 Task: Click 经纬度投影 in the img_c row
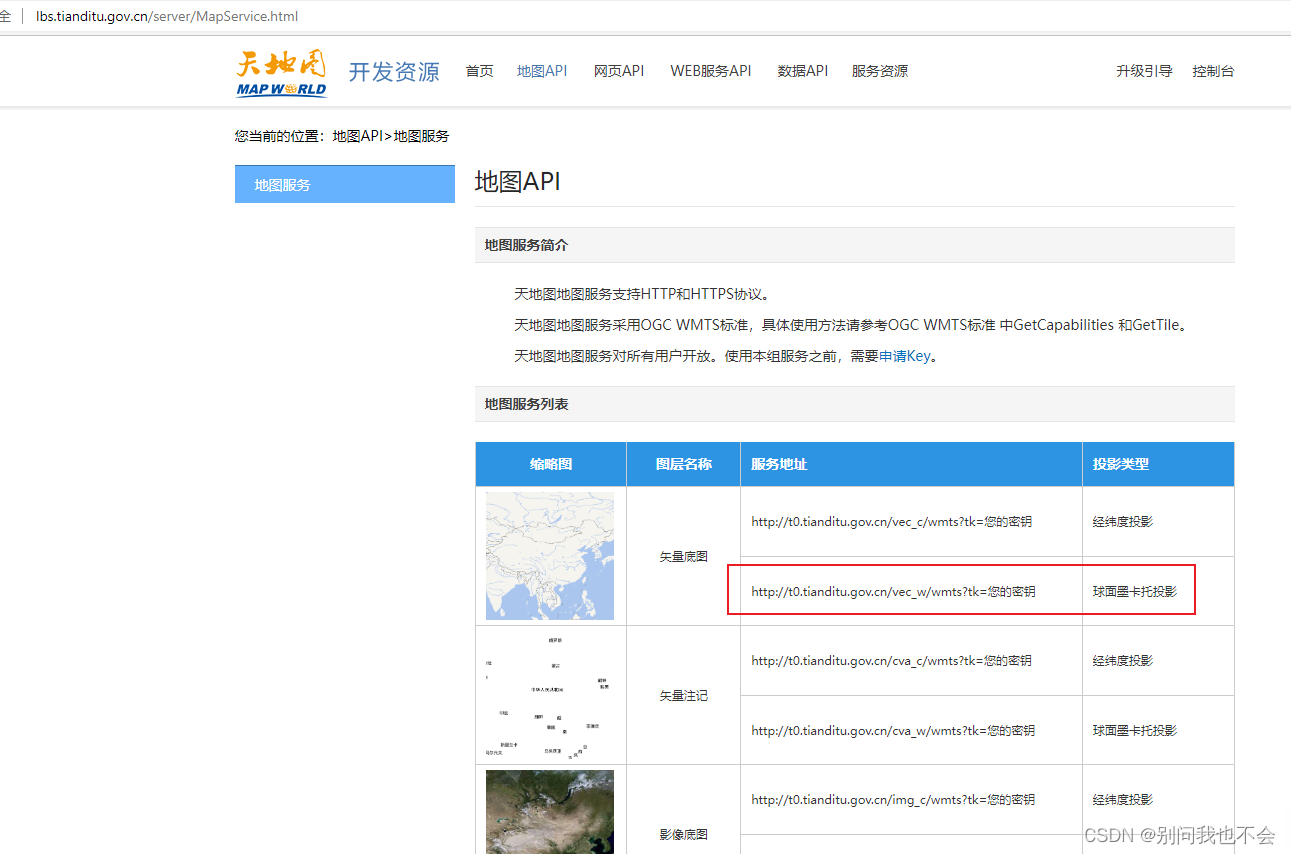[x=1123, y=800]
